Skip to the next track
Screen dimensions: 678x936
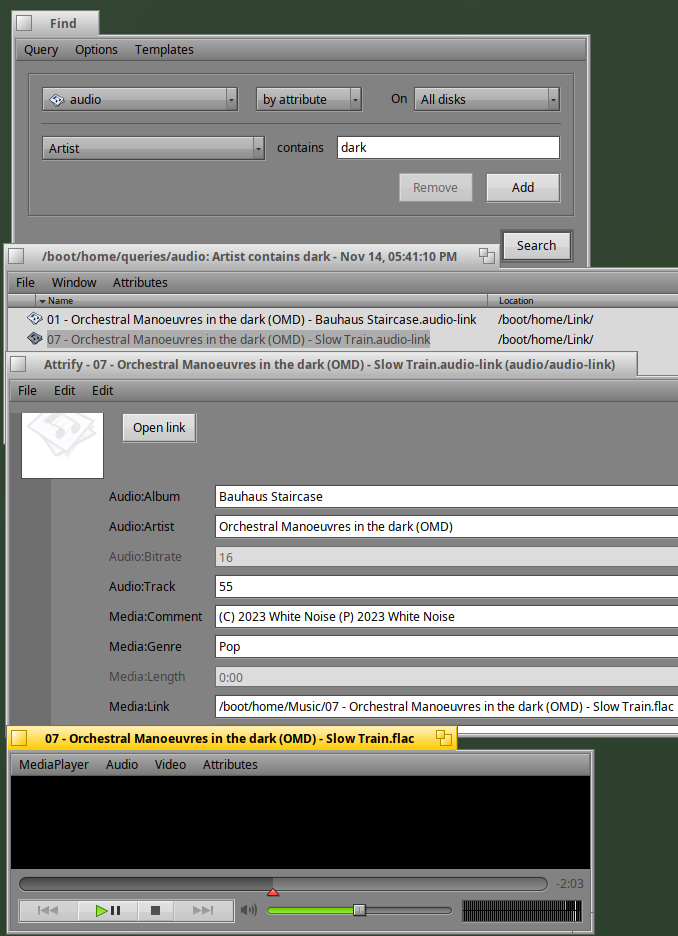coord(203,910)
